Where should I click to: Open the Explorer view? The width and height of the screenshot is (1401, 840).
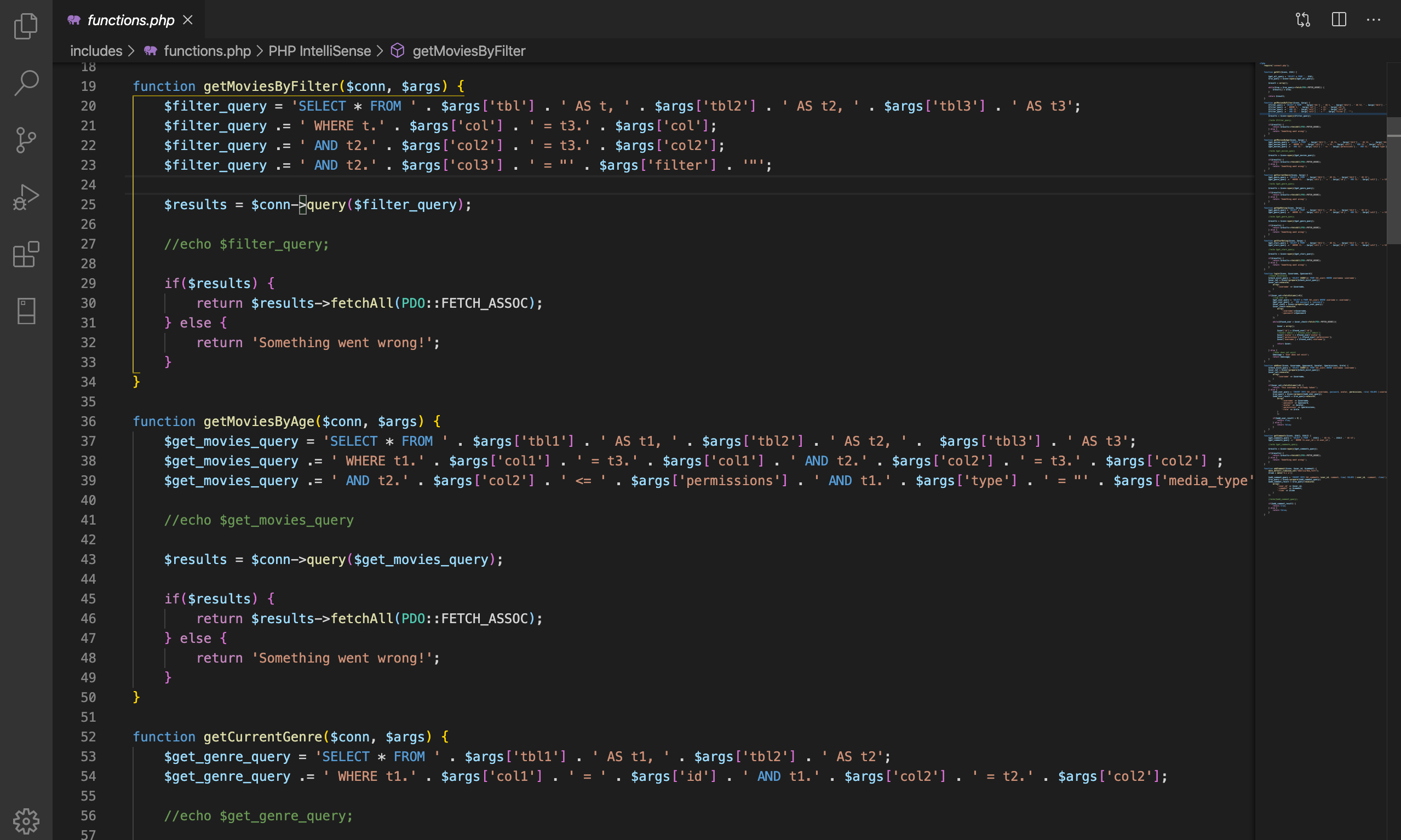26,26
